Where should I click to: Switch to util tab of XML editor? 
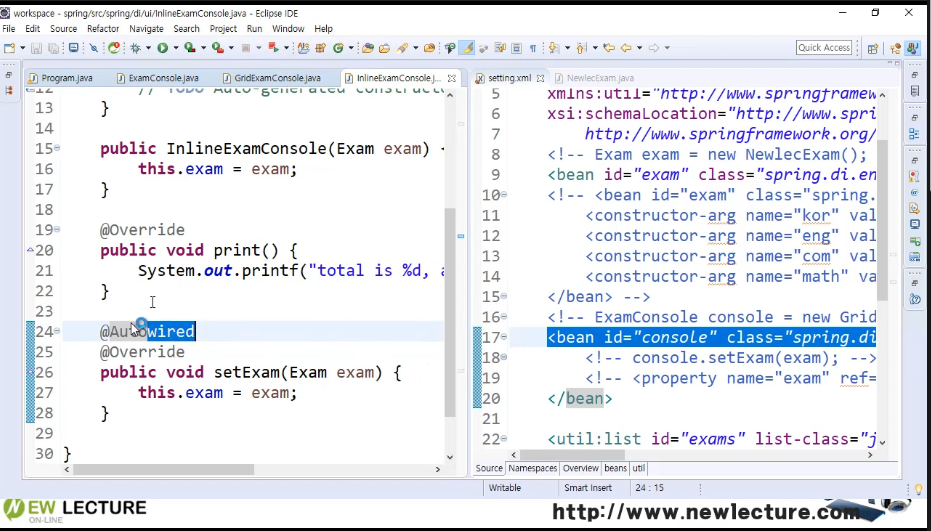tap(638, 468)
